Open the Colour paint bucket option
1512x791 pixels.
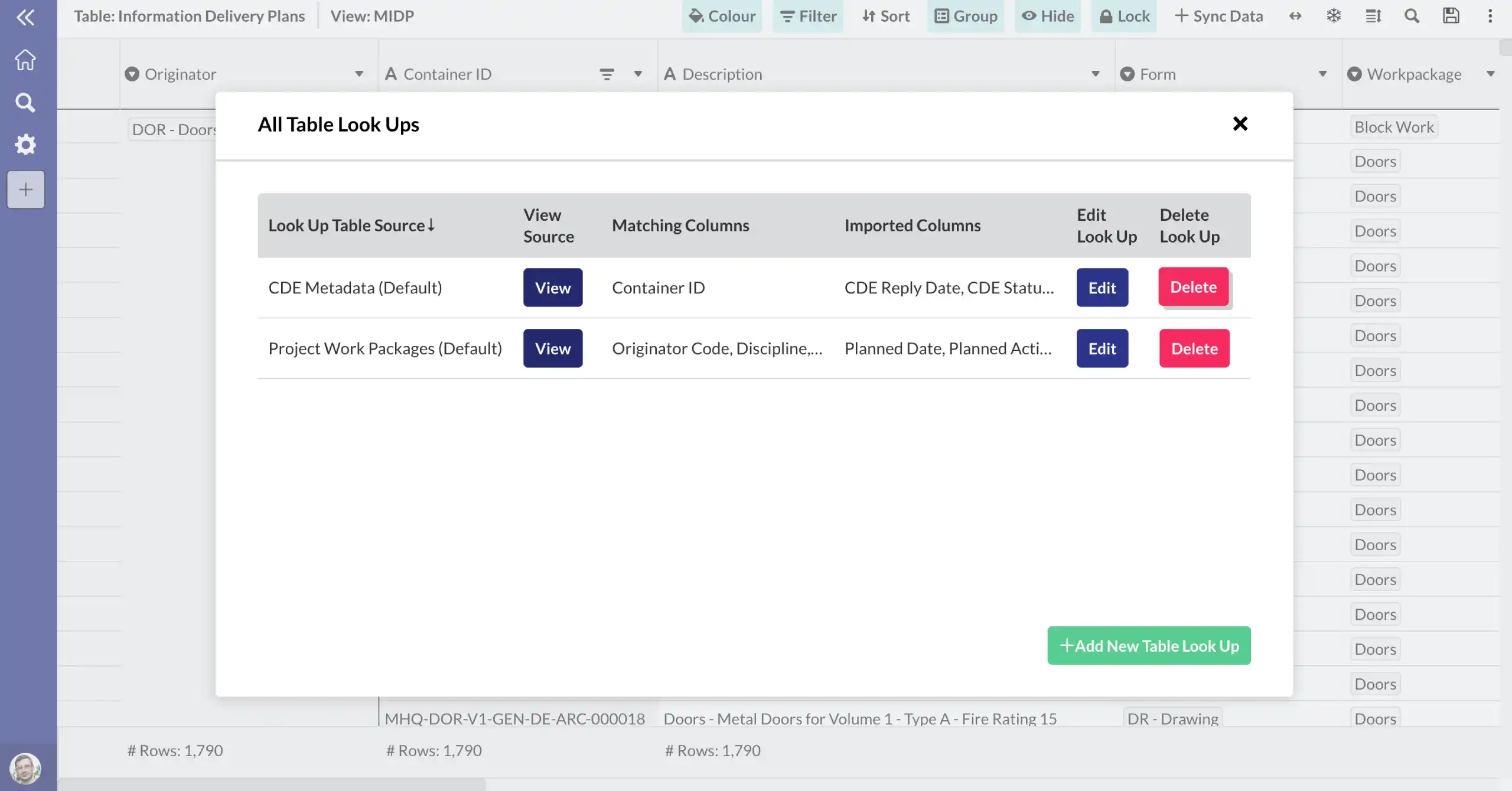722,16
